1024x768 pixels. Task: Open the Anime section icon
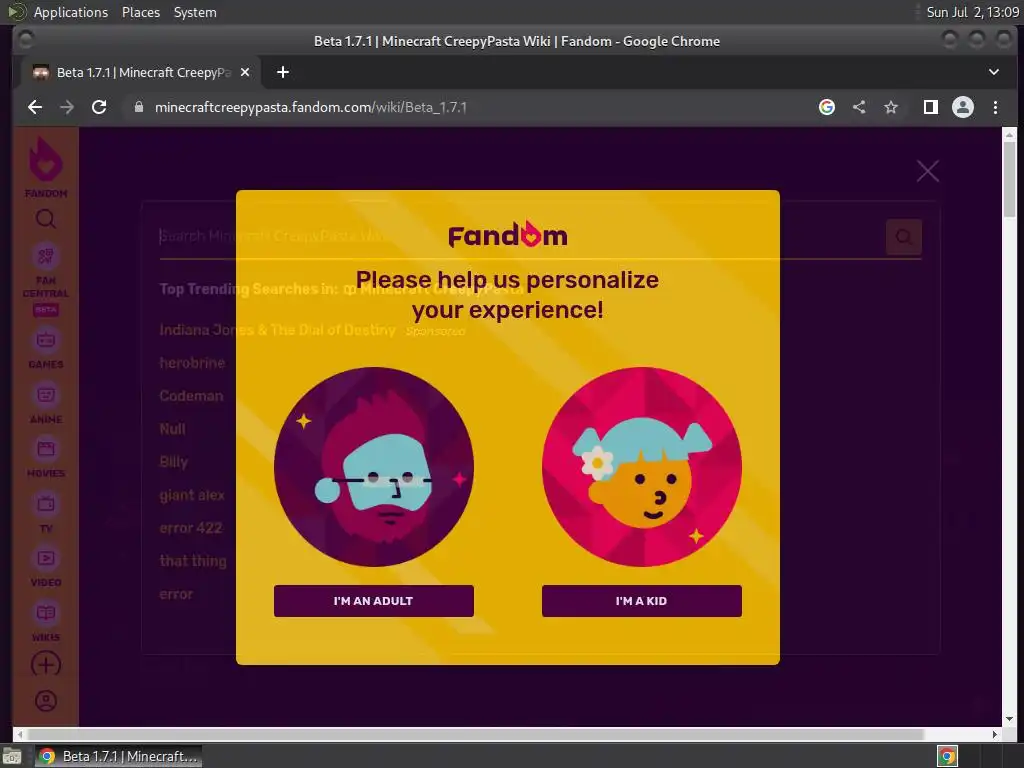(46, 403)
